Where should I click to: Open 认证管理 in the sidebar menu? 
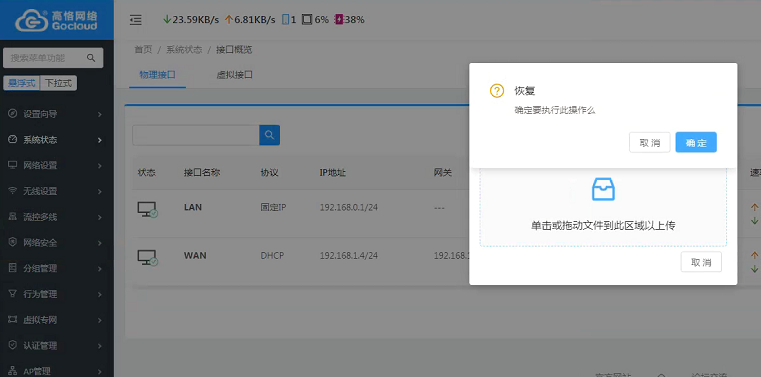(57, 345)
